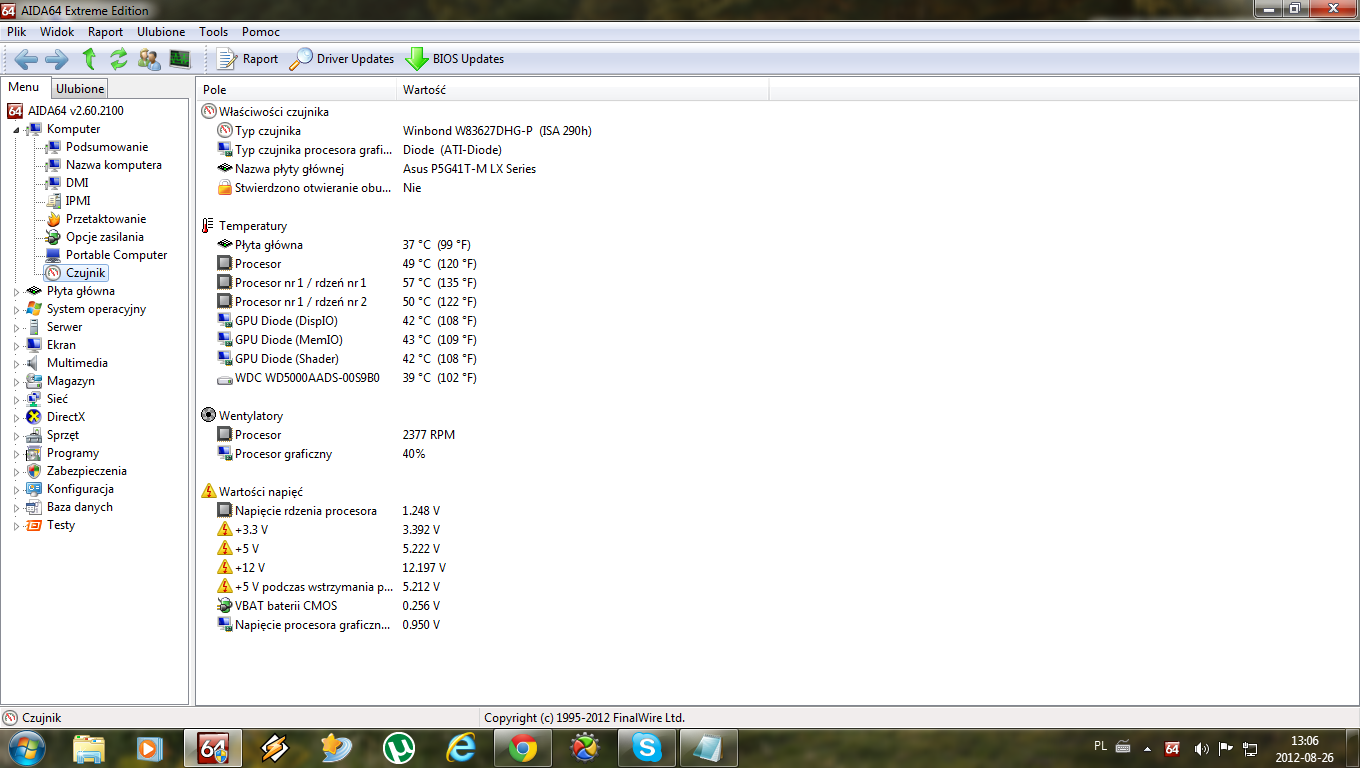The height and width of the screenshot is (768, 1360).
Task: Open the Tools menu
Action: click(213, 32)
